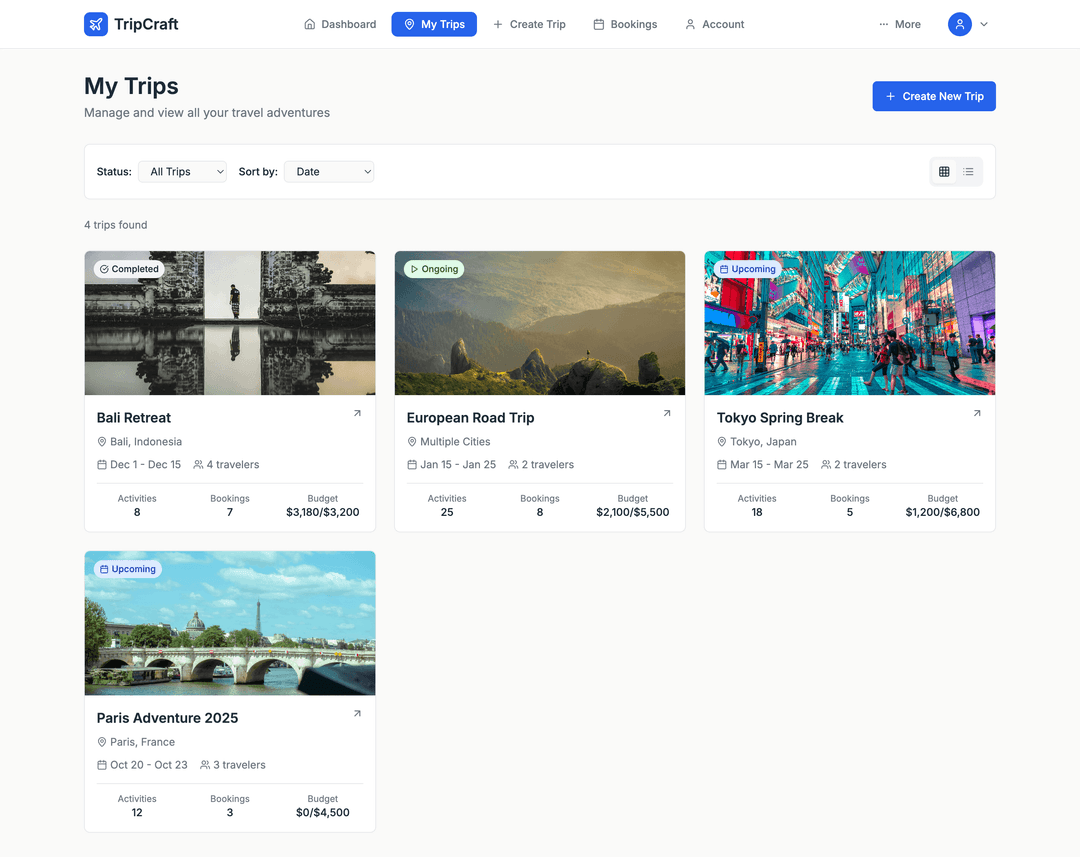Image resolution: width=1080 pixels, height=857 pixels.
Task: Open the European Road Trip external link arrow
Action: pos(667,412)
